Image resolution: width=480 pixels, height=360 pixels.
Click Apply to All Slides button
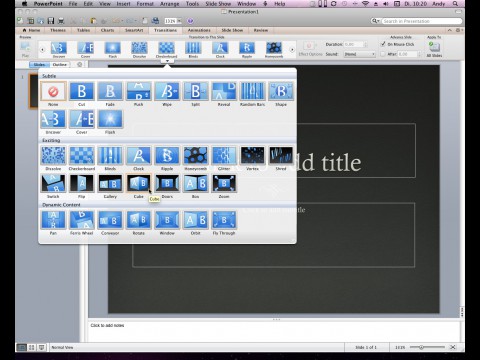[434, 49]
